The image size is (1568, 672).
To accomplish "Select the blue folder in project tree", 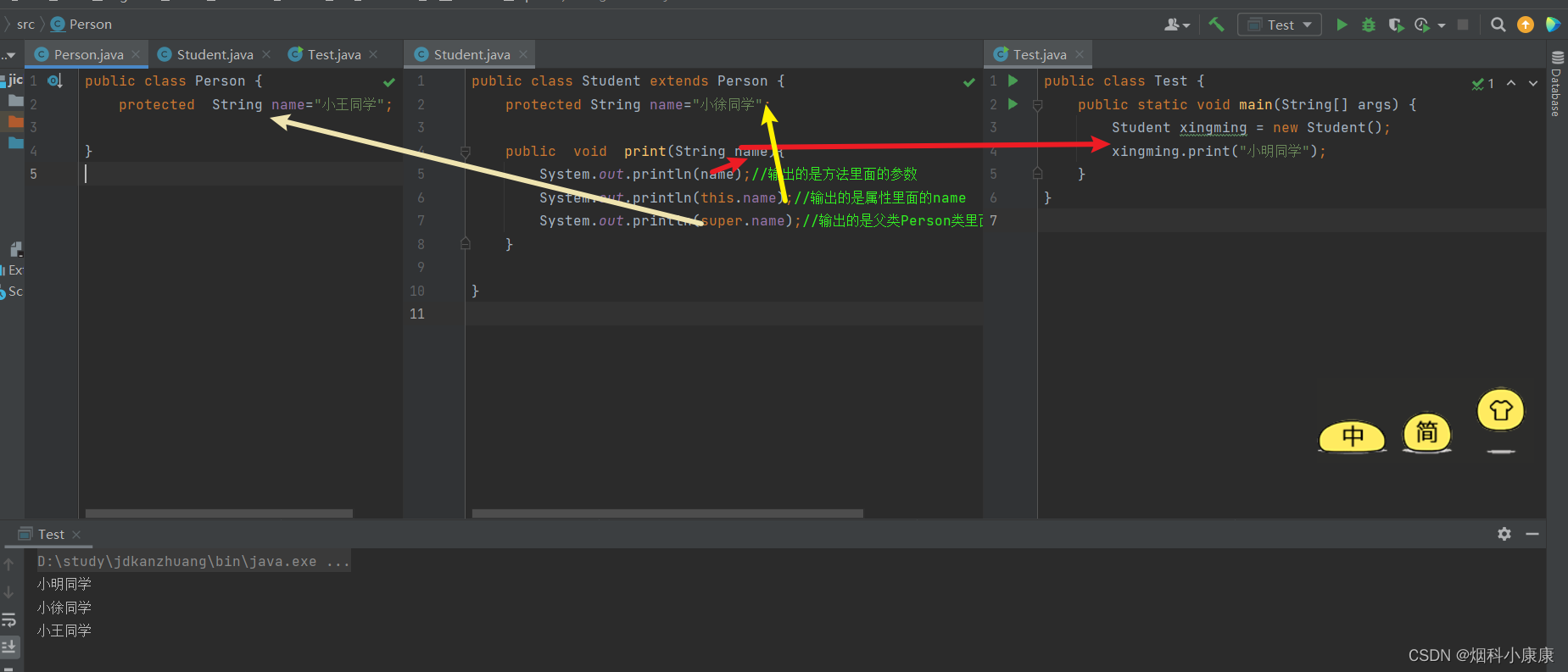I will click(15, 142).
